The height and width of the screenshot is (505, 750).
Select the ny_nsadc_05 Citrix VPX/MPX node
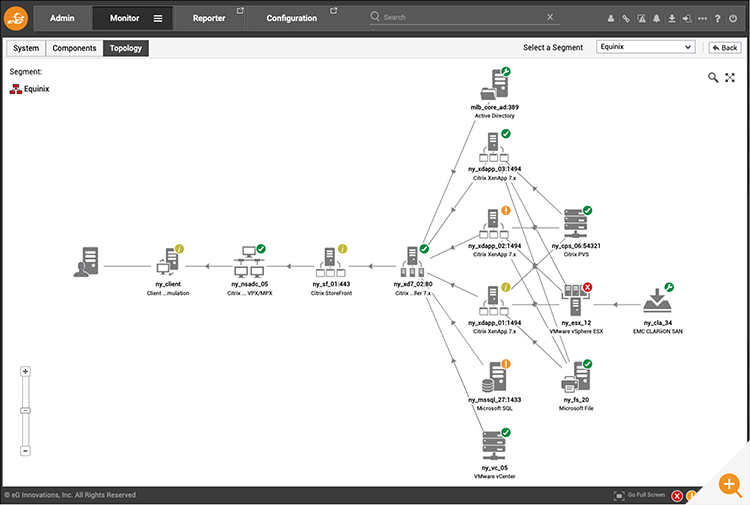[249, 262]
